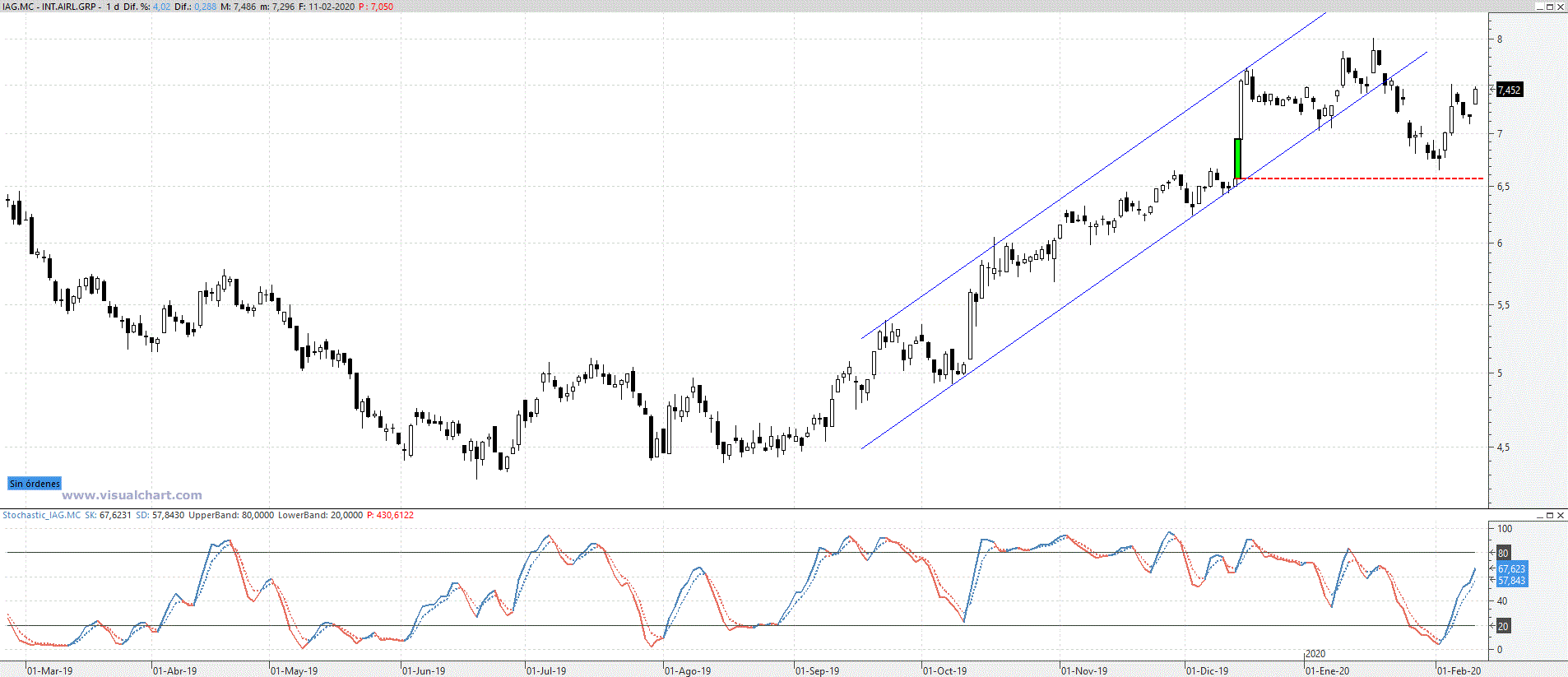Select the IAG.MC - INT.AIRL.GRP chart title

tap(49, 7)
